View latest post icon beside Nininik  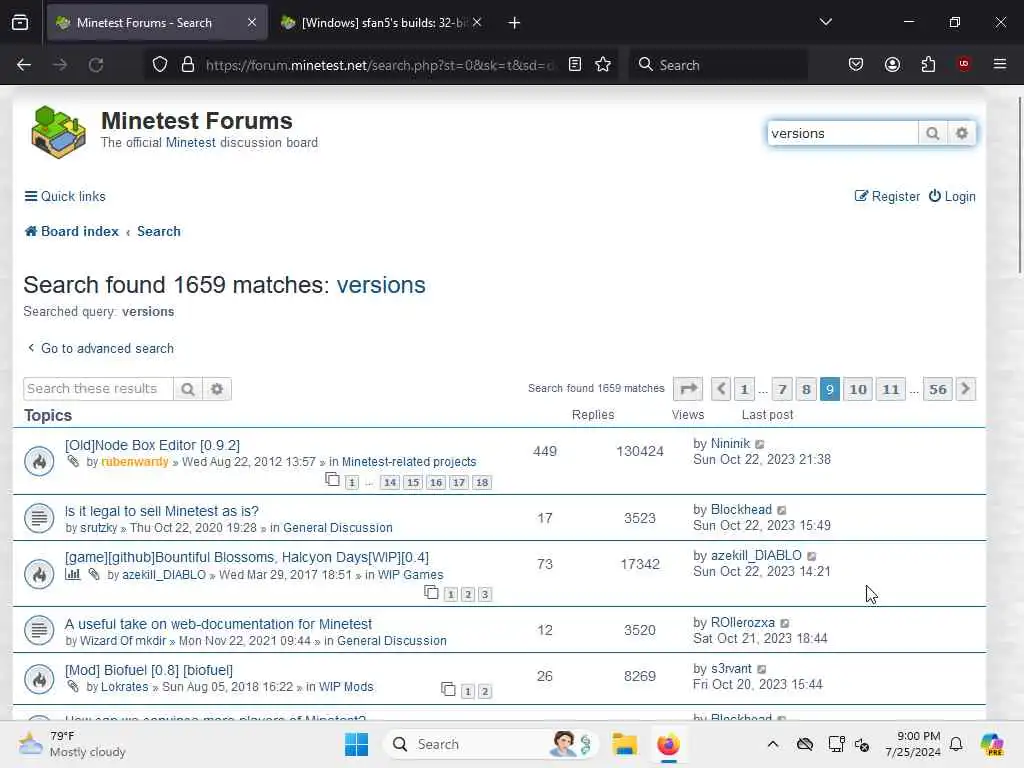(x=760, y=444)
